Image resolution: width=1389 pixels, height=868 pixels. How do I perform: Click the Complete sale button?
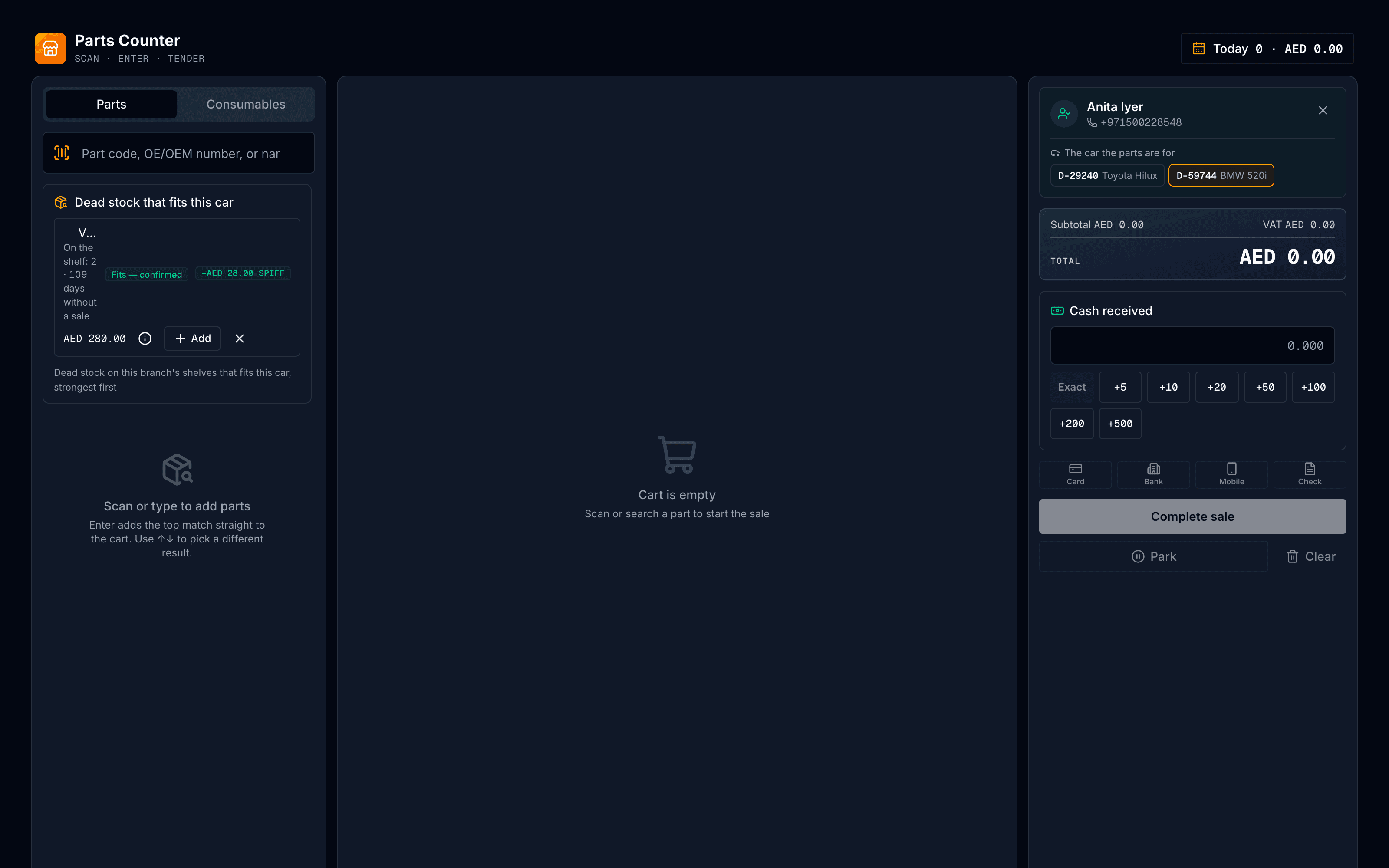(x=1192, y=516)
